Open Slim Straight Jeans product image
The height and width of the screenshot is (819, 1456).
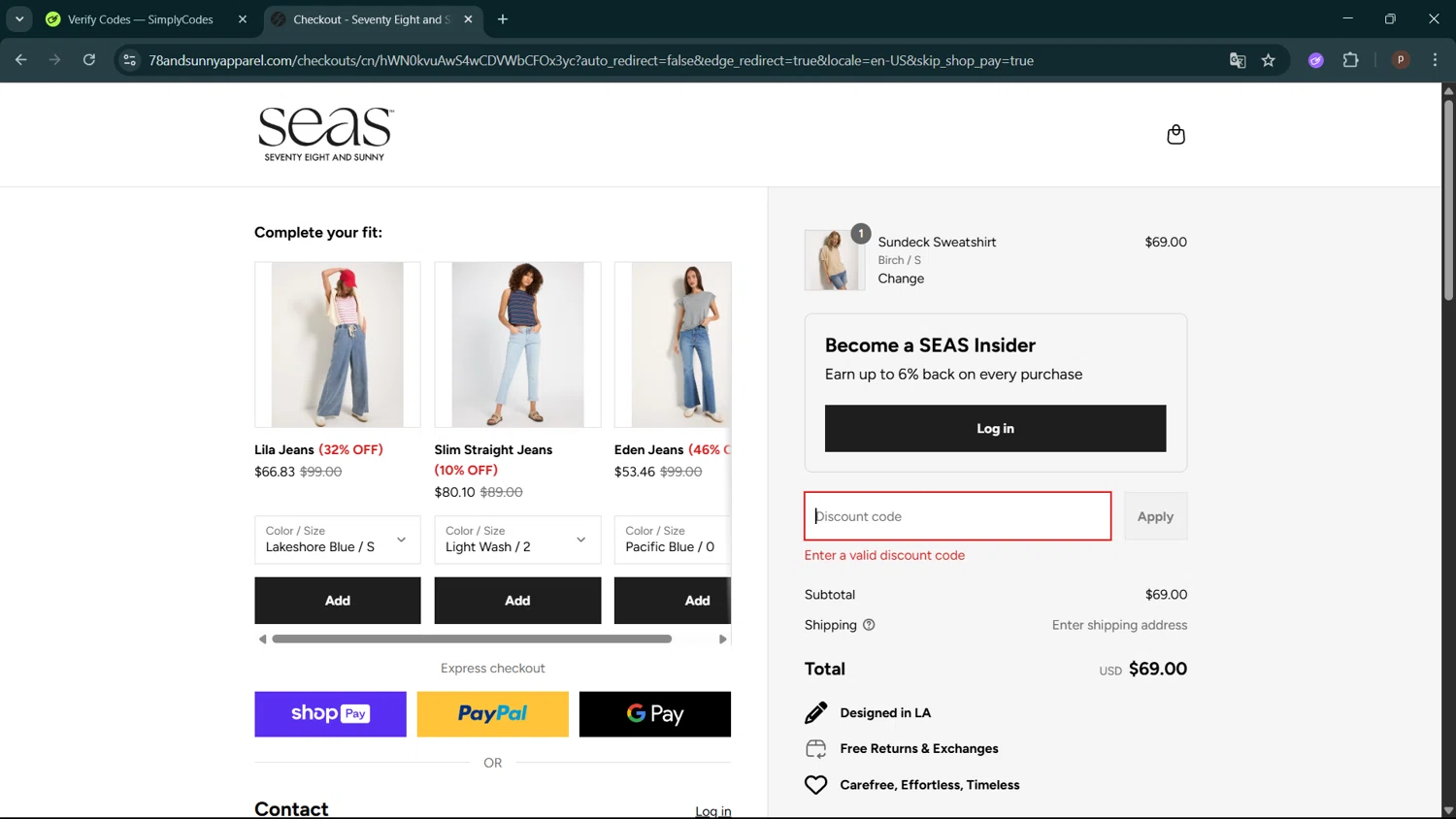517,344
